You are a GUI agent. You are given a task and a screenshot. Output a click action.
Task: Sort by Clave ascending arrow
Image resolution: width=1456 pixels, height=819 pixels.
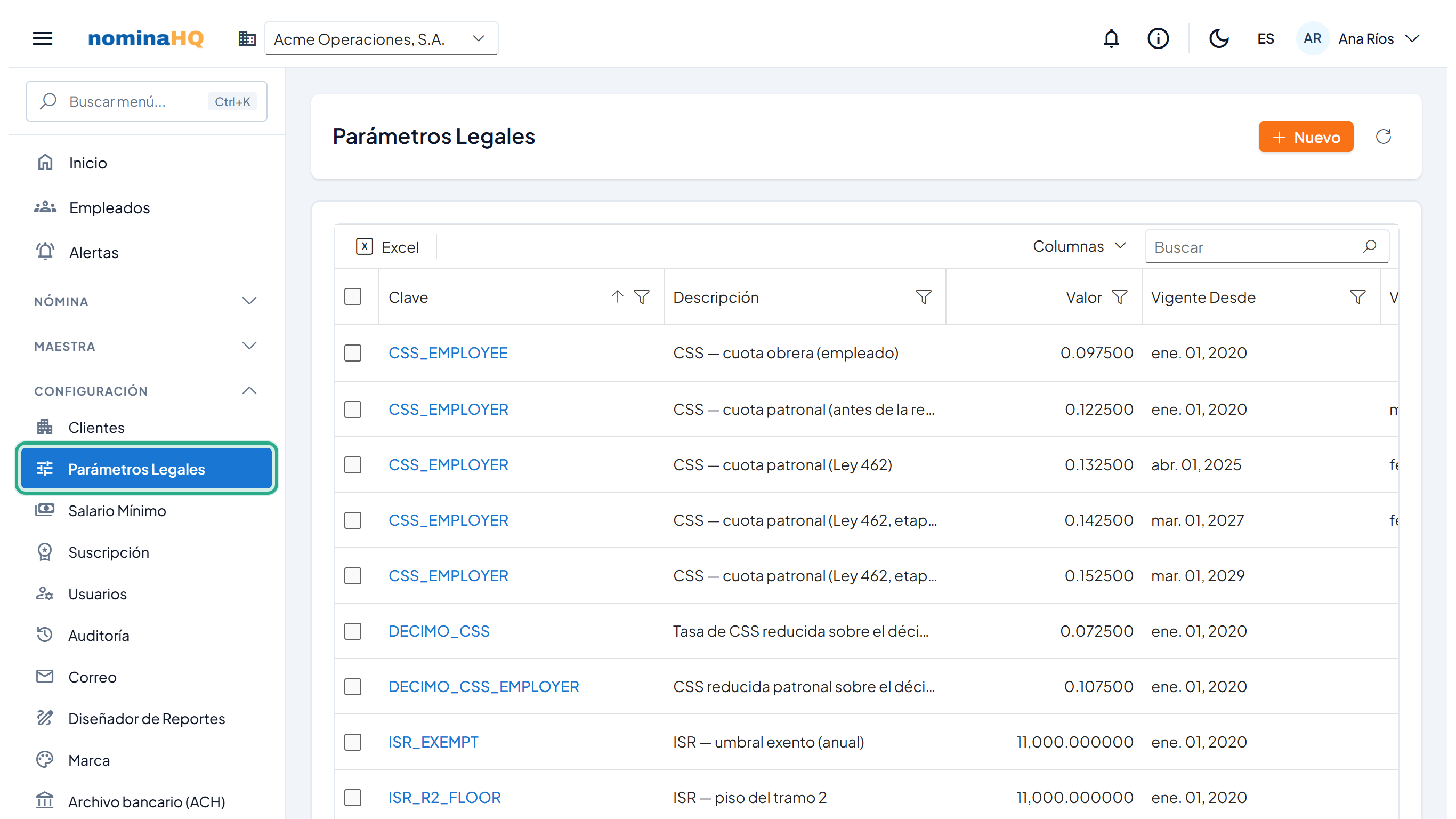click(617, 296)
